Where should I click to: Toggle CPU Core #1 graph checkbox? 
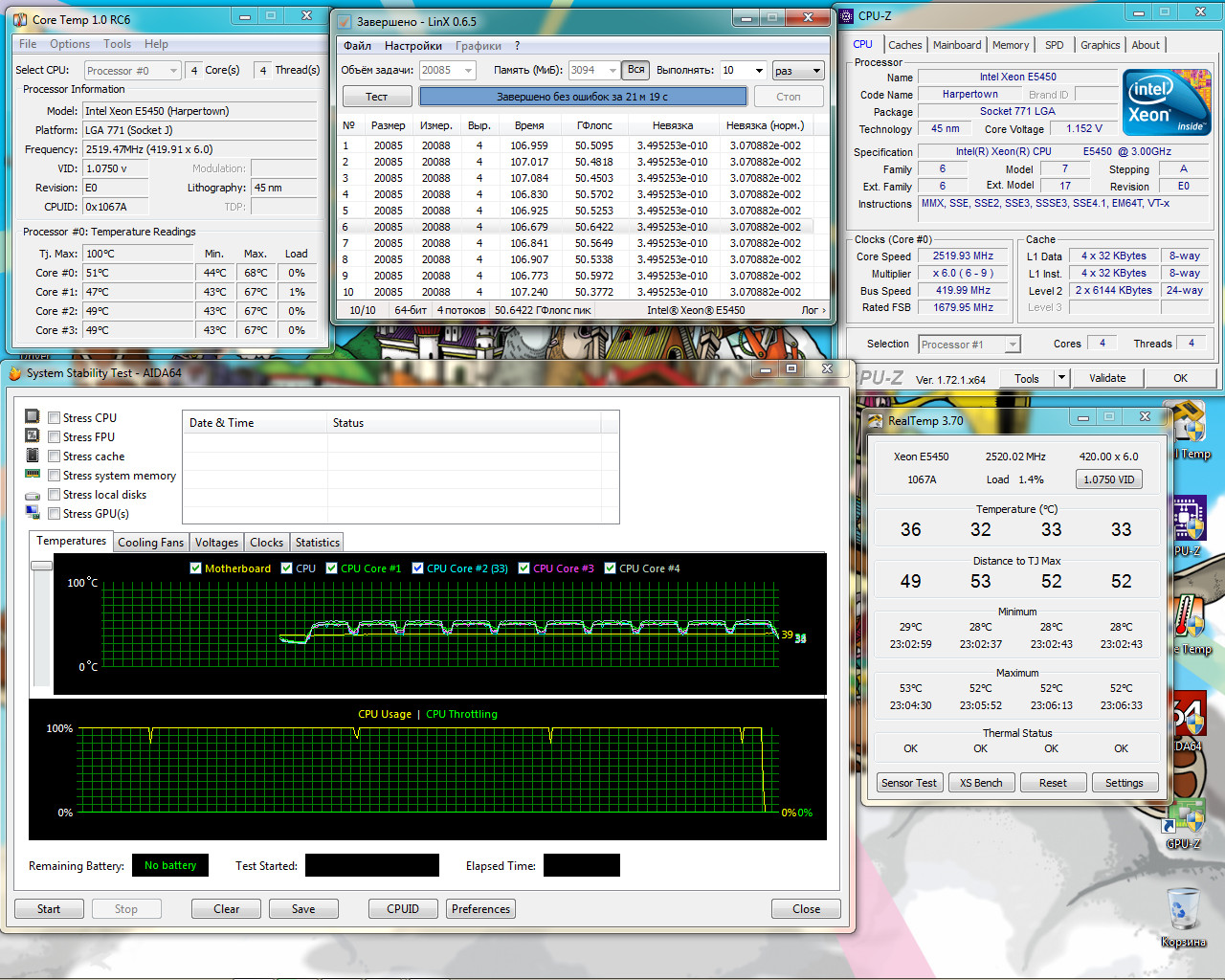coord(331,568)
